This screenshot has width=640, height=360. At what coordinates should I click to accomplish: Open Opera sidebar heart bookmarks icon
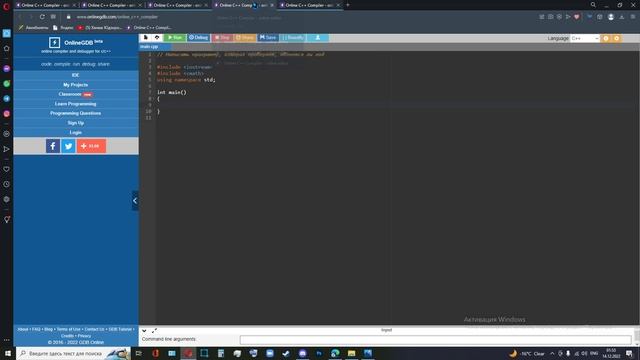[7, 169]
